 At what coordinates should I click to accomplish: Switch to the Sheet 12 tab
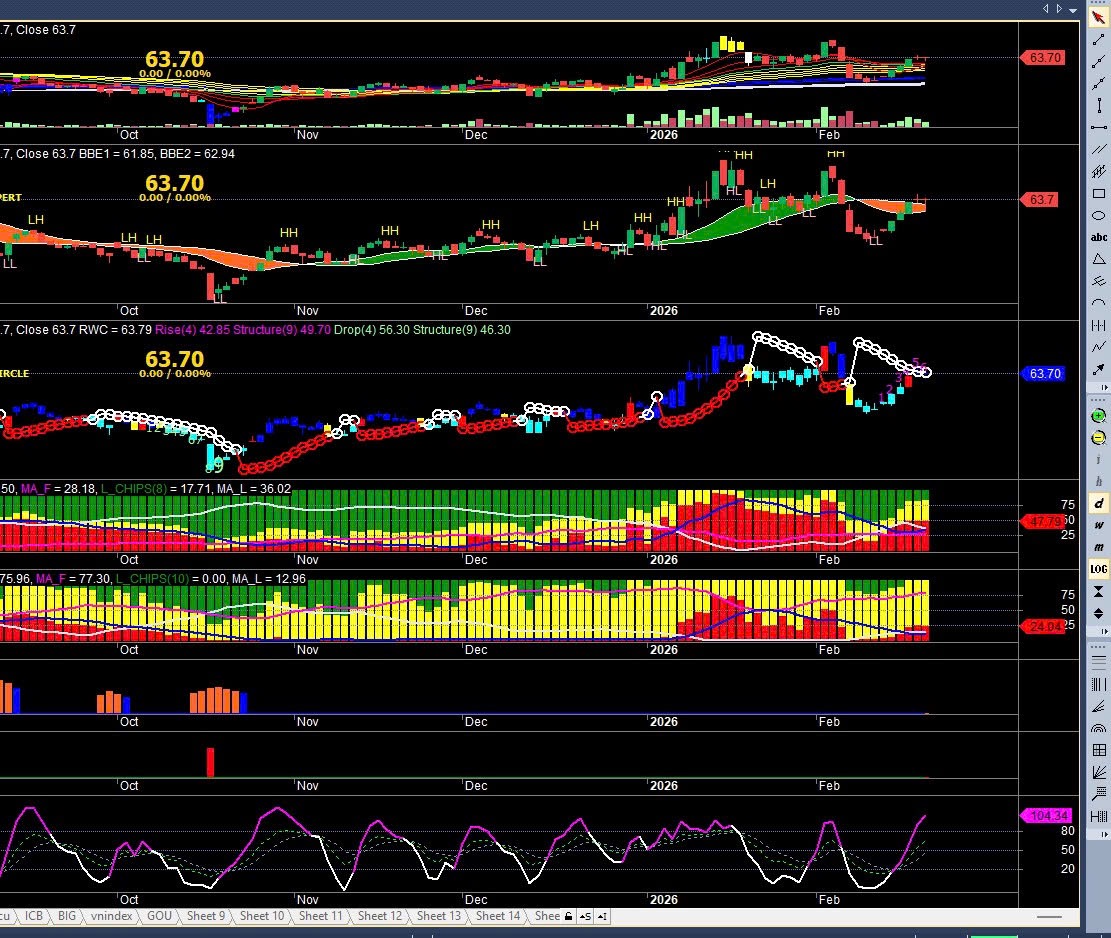(x=380, y=915)
